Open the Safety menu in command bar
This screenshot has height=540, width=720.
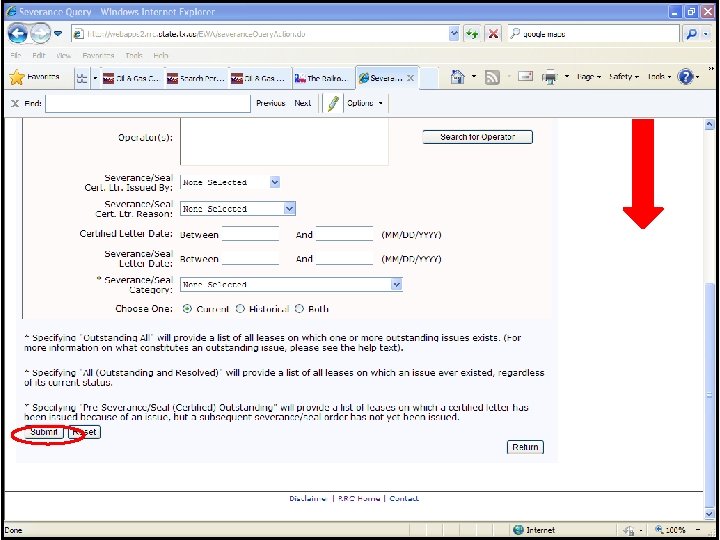pos(624,77)
